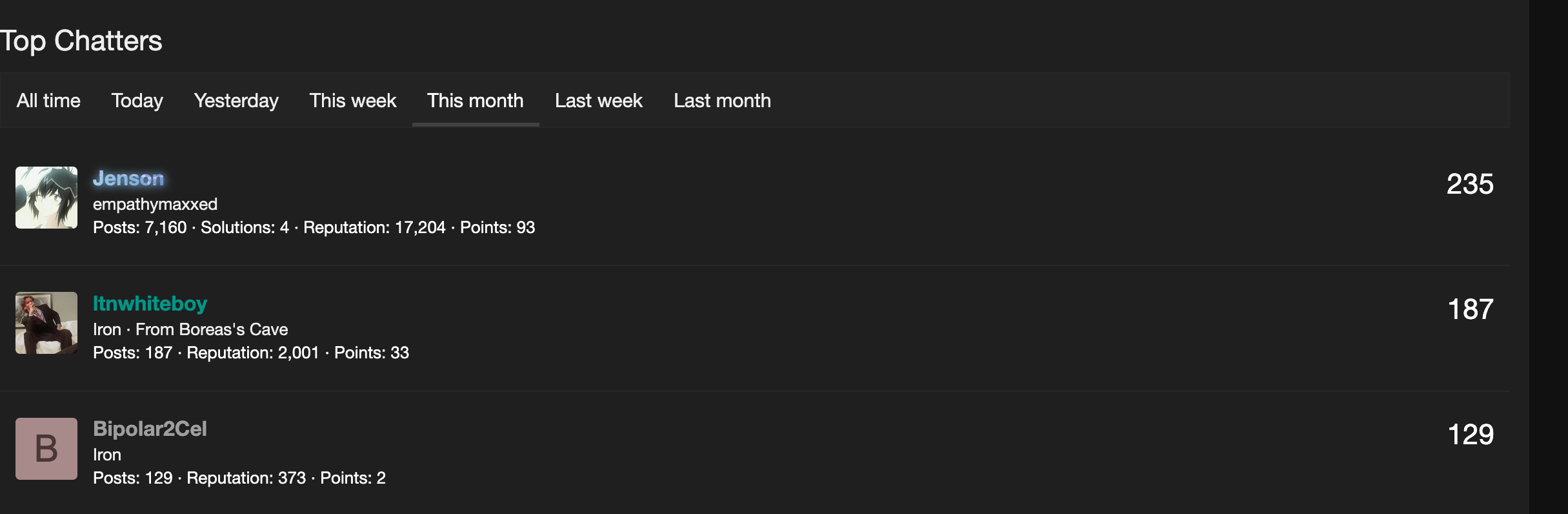
Task: Show the Yesterday top chatters tab
Action: (236, 101)
